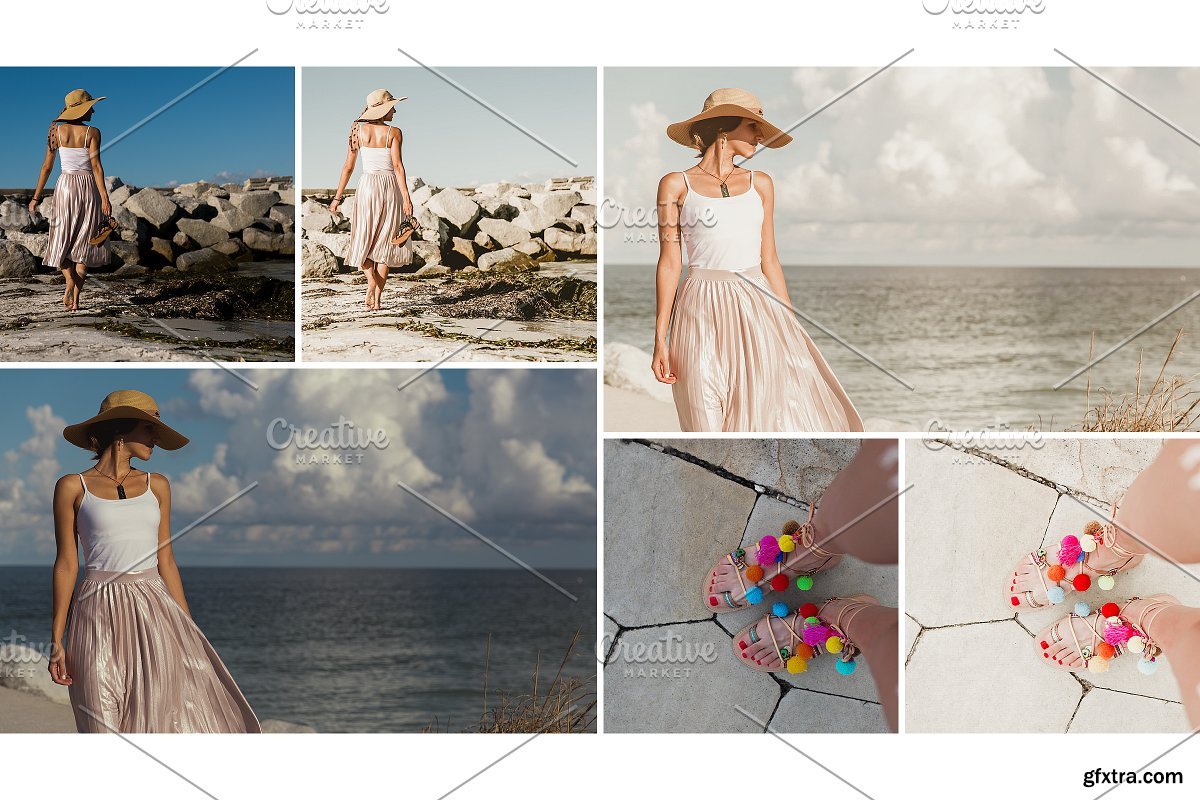The width and height of the screenshot is (1200, 800).
Task: Click the turquoise pom-pom in darker sandals photo
Action: click(846, 666)
